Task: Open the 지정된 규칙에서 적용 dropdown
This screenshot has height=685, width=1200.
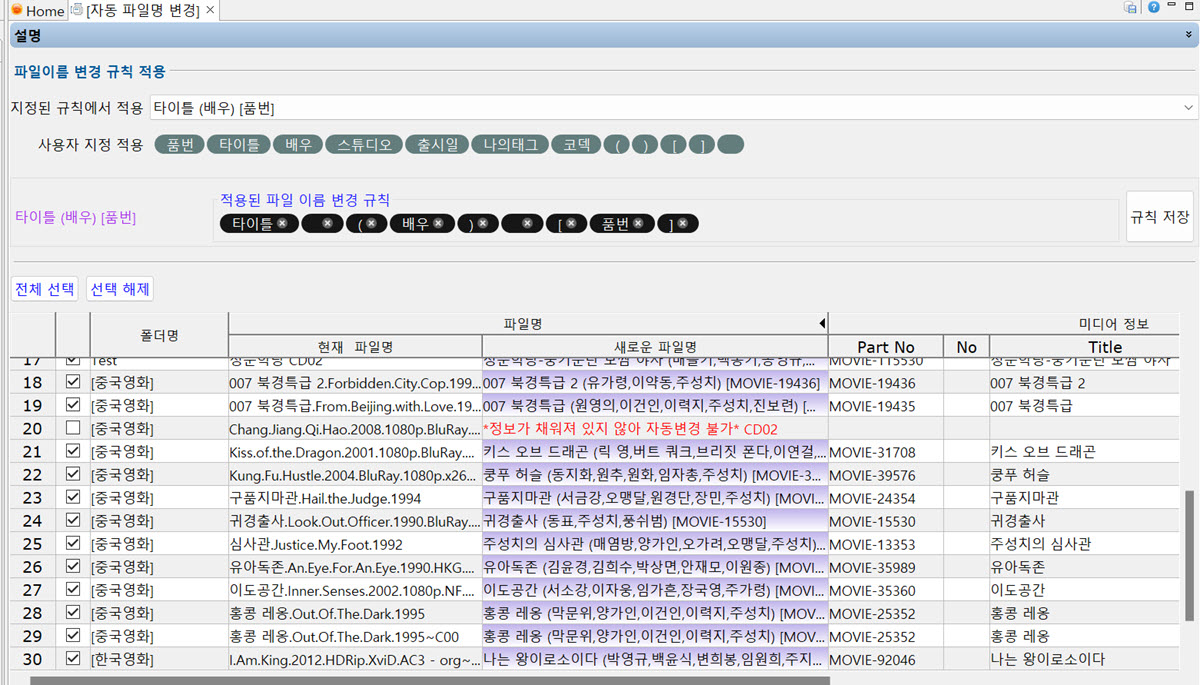Action: (1188, 107)
